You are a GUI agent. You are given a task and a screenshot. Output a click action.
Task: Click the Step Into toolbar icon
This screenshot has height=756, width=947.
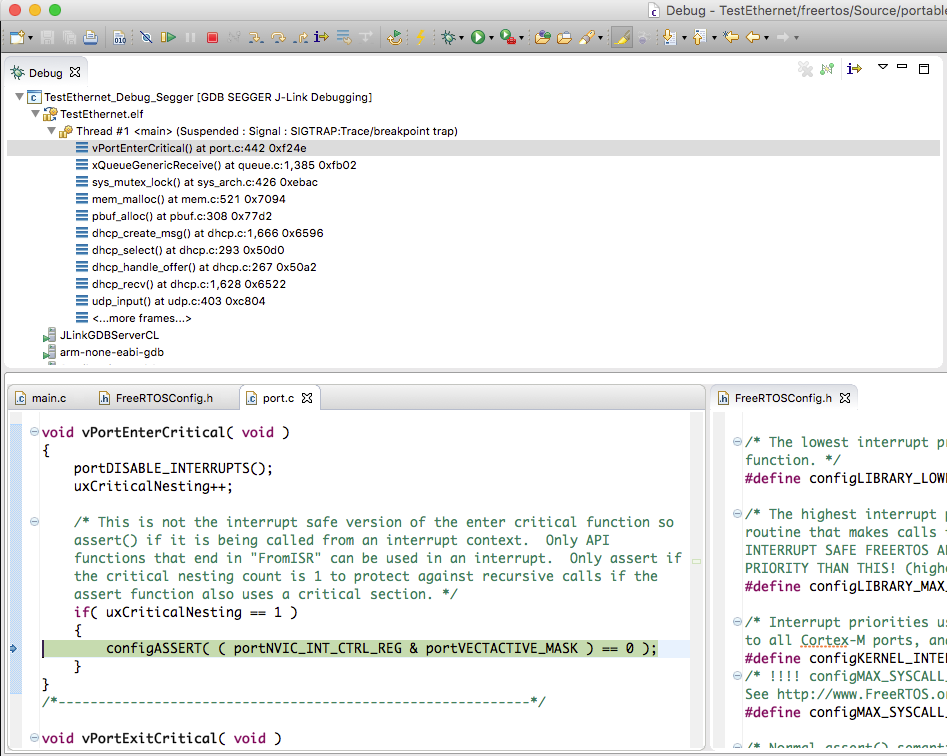(256, 37)
